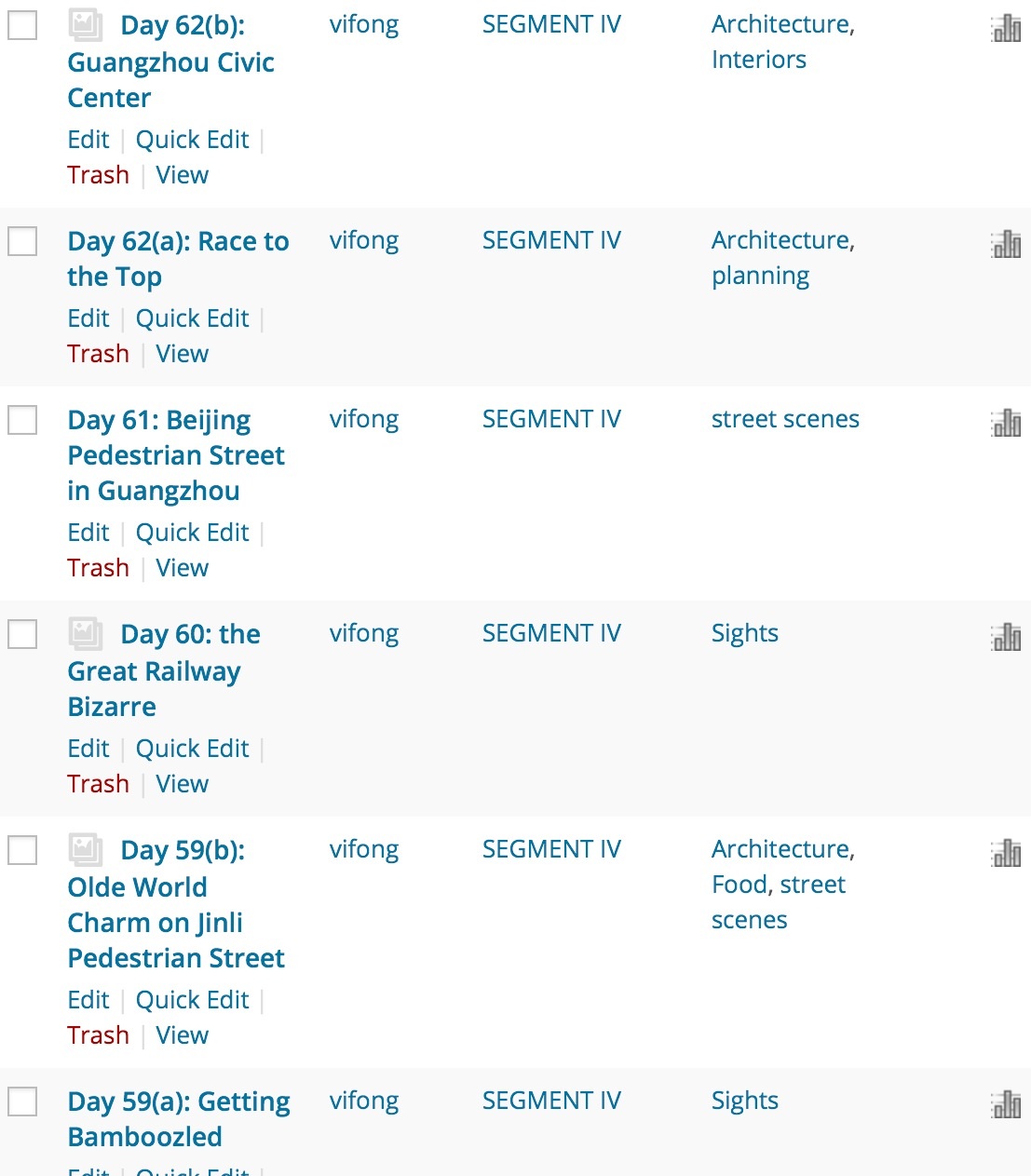Toggle checkbox for Day 59(a) Getting Bamboozled
The height and width of the screenshot is (1176, 1031).
22,1102
